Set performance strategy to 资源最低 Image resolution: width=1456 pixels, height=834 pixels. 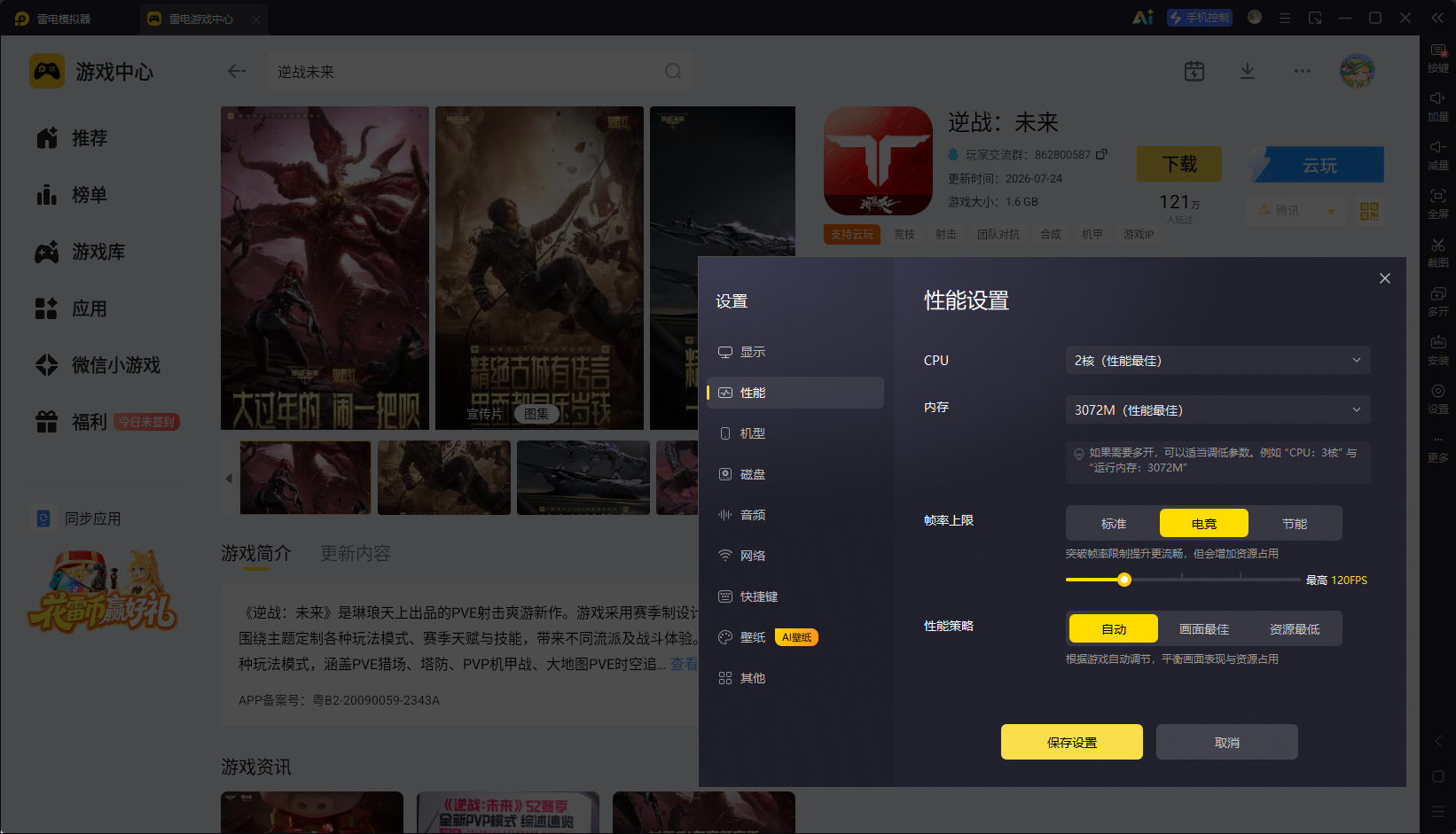pos(1295,629)
